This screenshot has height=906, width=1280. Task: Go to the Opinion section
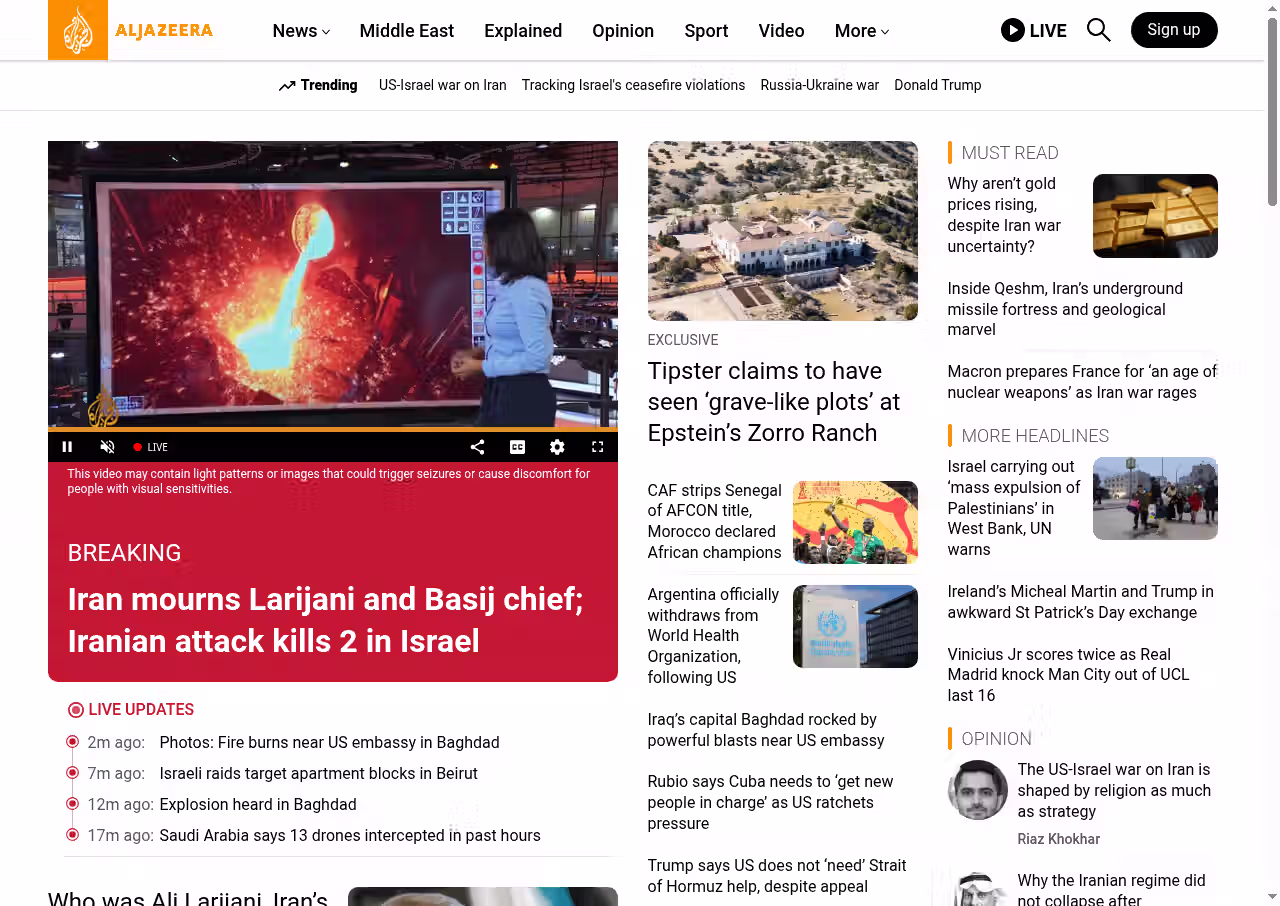click(x=622, y=31)
